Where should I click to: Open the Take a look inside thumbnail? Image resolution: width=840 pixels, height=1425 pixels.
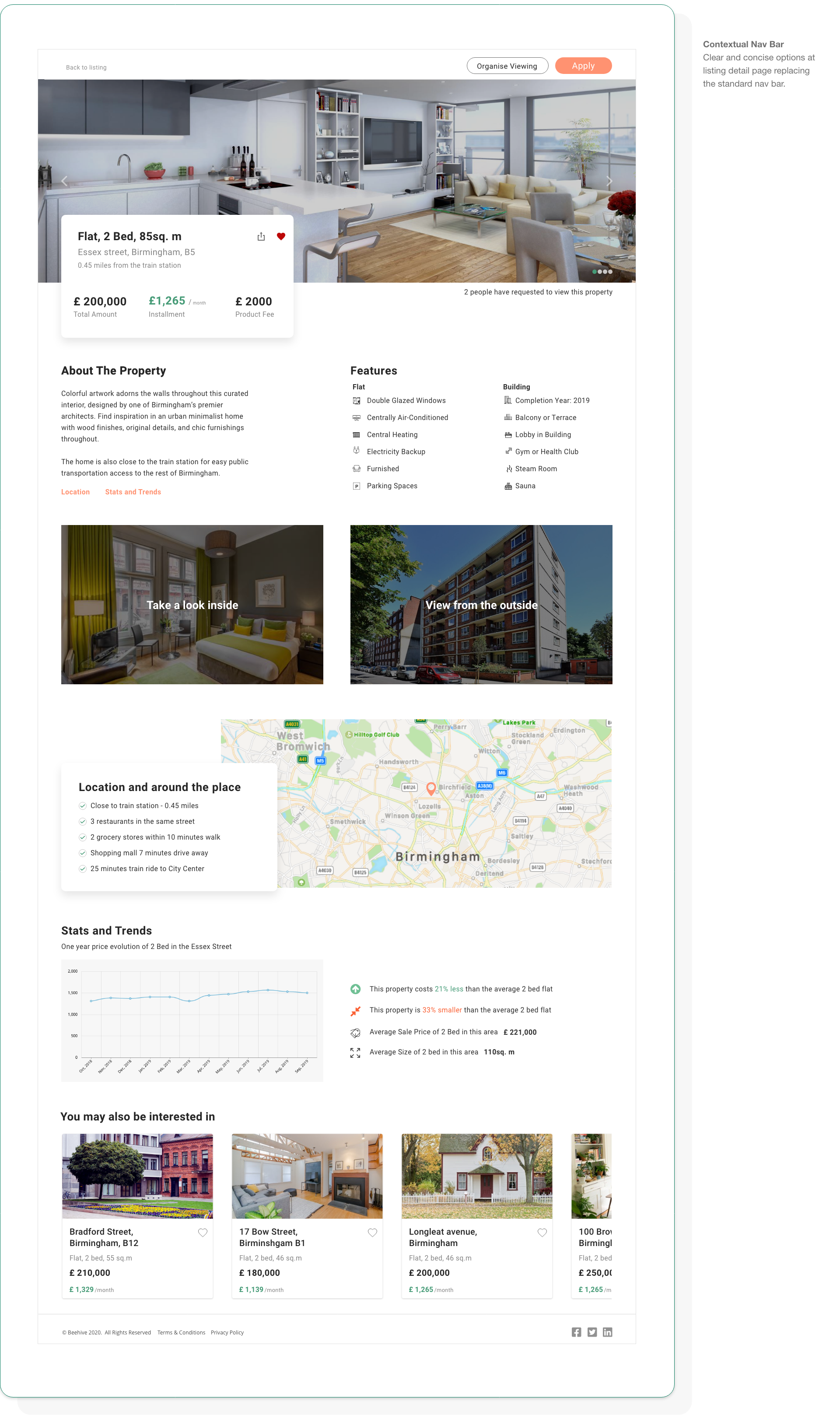point(192,604)
